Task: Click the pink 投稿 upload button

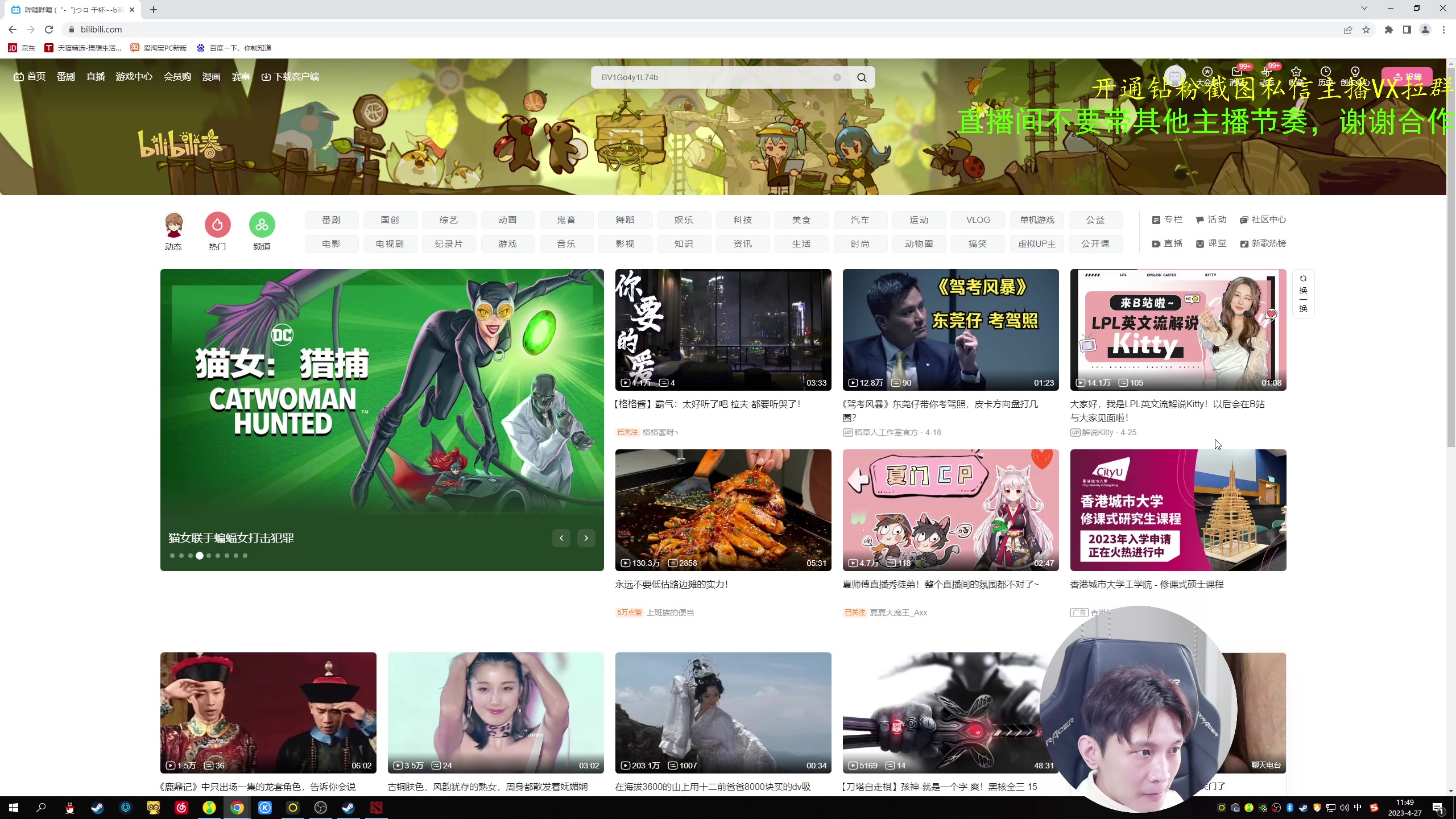Action: pos(1407,77)
